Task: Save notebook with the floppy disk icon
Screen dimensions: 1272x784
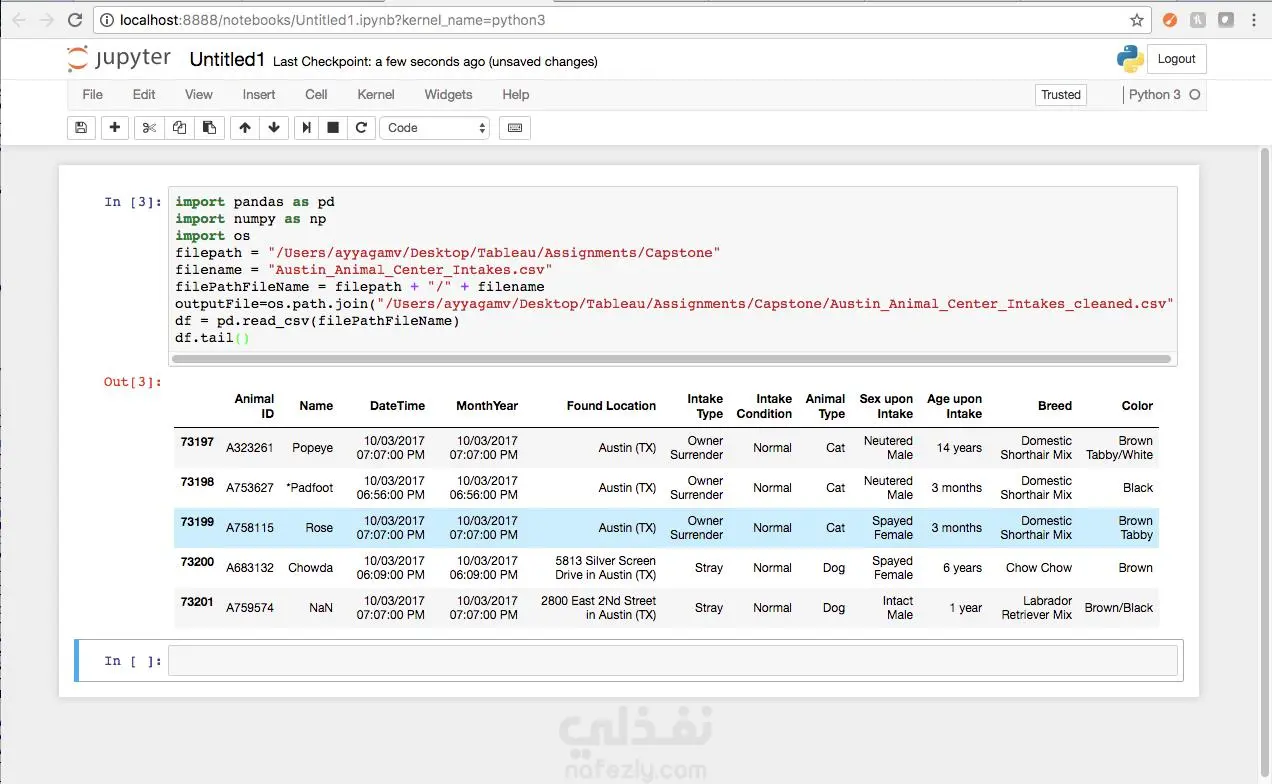Action: point(81,127)
